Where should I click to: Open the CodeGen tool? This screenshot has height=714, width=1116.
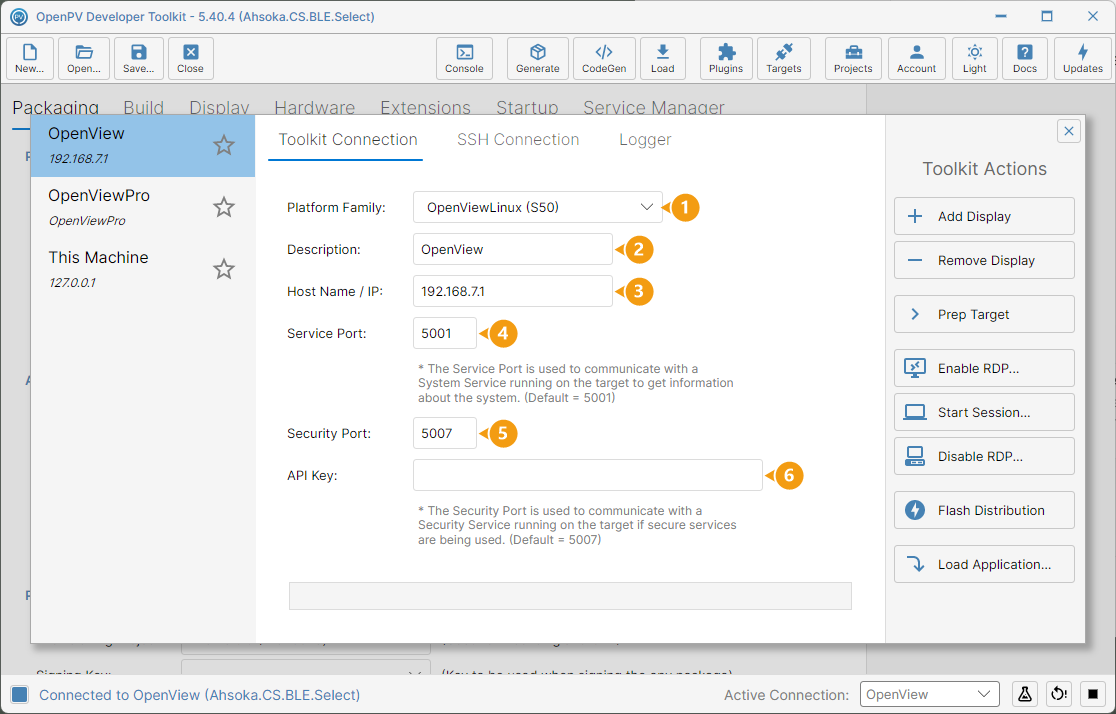click(x=604, y=58)
